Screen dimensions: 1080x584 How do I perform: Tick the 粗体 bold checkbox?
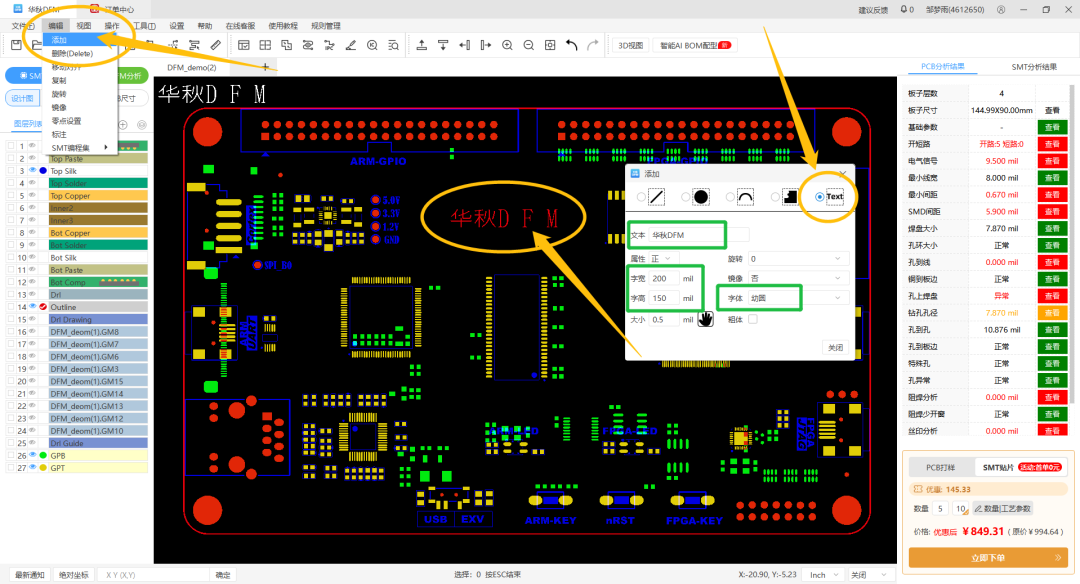753,320
